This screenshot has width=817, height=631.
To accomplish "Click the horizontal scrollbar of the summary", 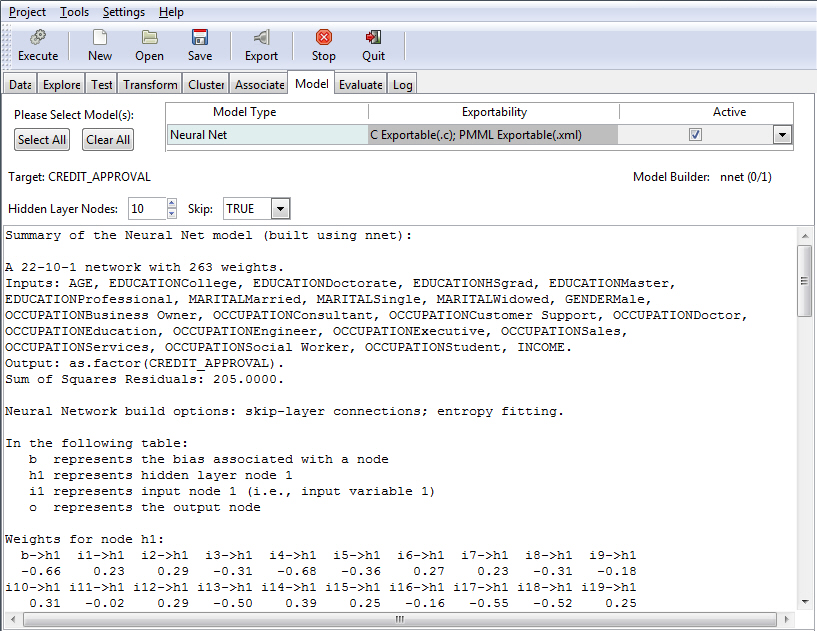I will pos(400,620).
